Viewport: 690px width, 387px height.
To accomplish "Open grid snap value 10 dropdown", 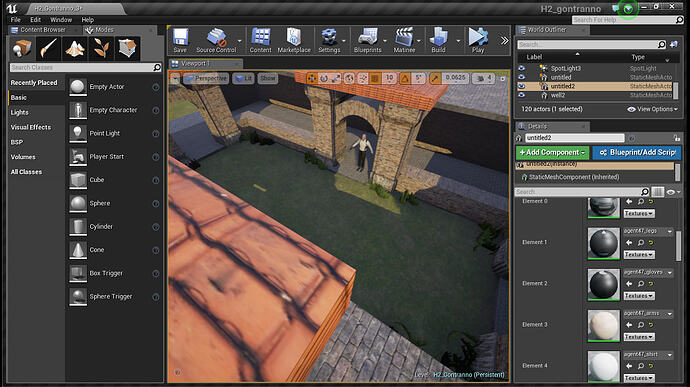I will (x=389, y=78).
